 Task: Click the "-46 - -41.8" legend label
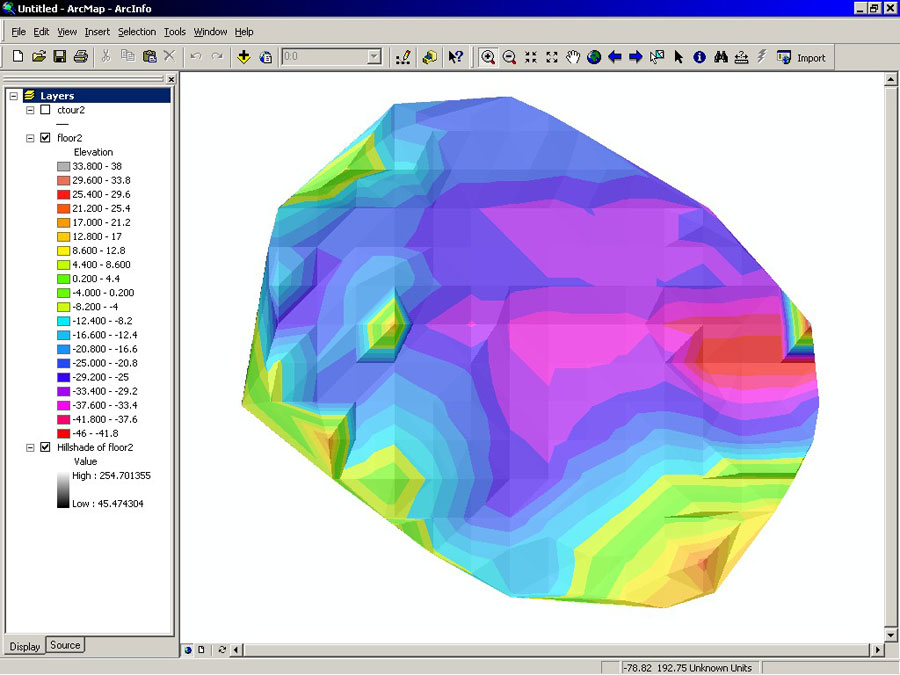pos(95,433)
